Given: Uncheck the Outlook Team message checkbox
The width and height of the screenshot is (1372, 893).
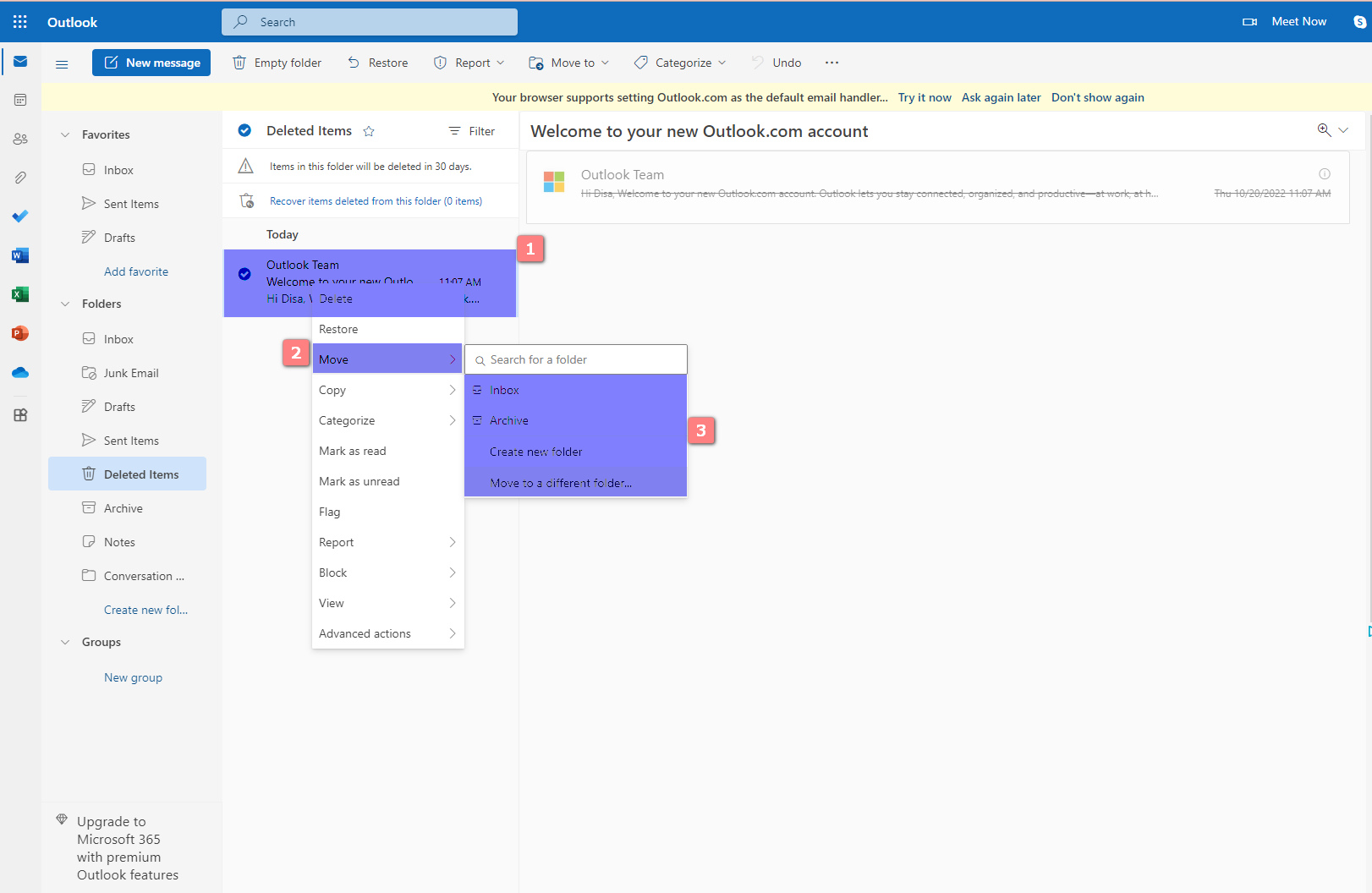Looking at the screenshot, I should pyautogui.click(x=244, y=274).
